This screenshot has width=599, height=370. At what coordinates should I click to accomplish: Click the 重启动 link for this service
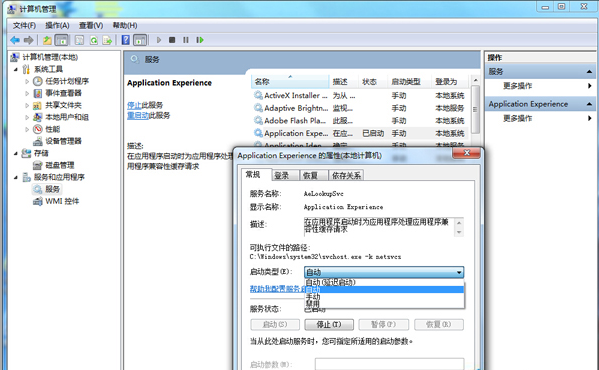[138, 115]
